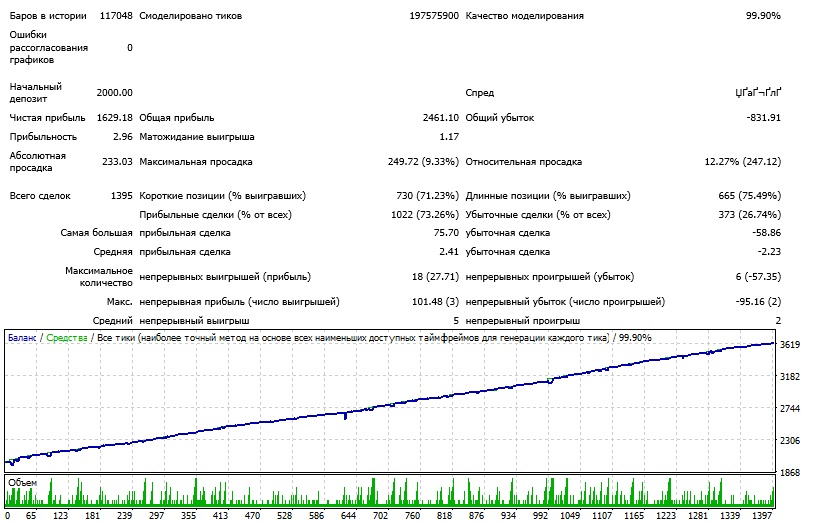Click average loss trade value -2.23

point(769,252)
